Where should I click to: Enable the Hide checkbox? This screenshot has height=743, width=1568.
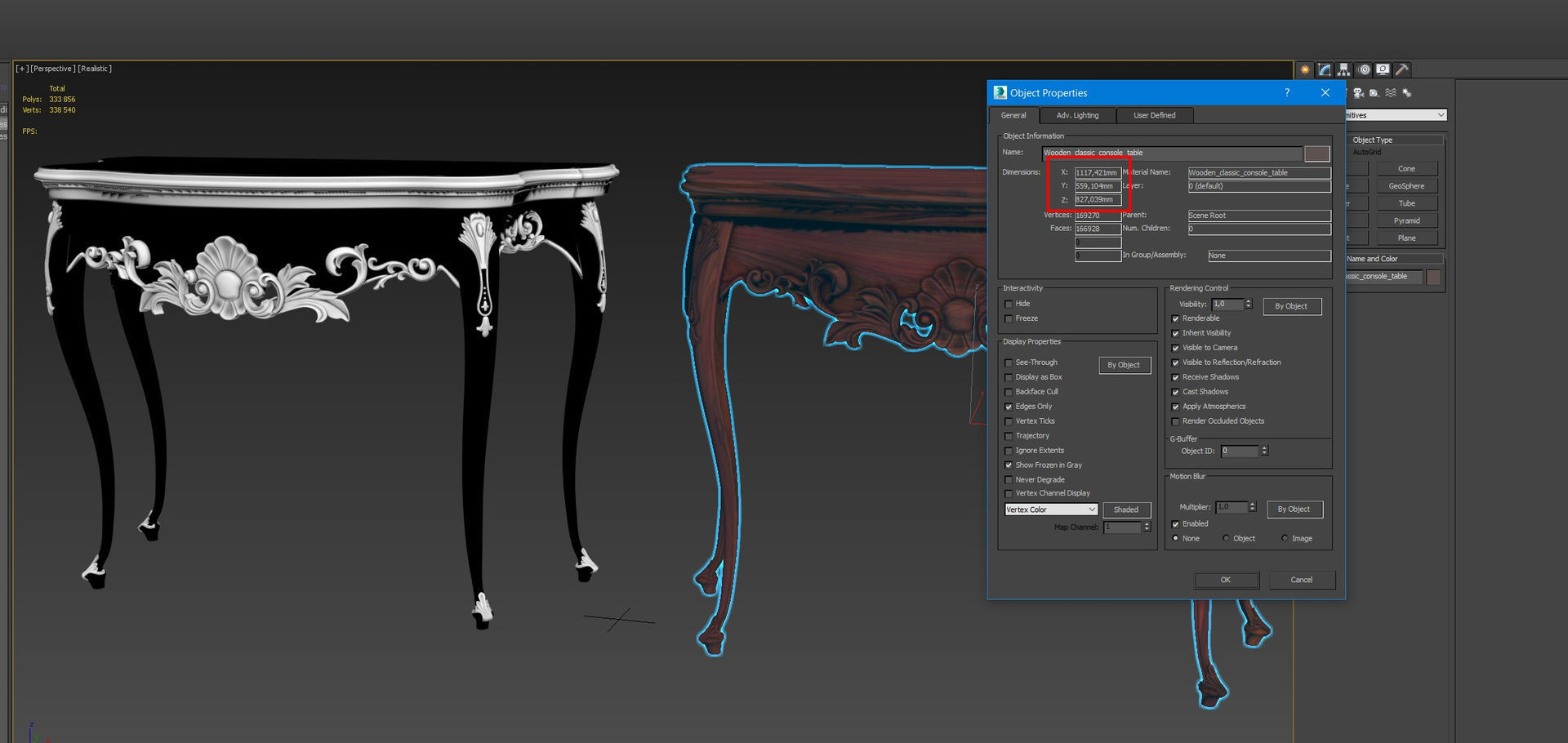click(1009, 304)
